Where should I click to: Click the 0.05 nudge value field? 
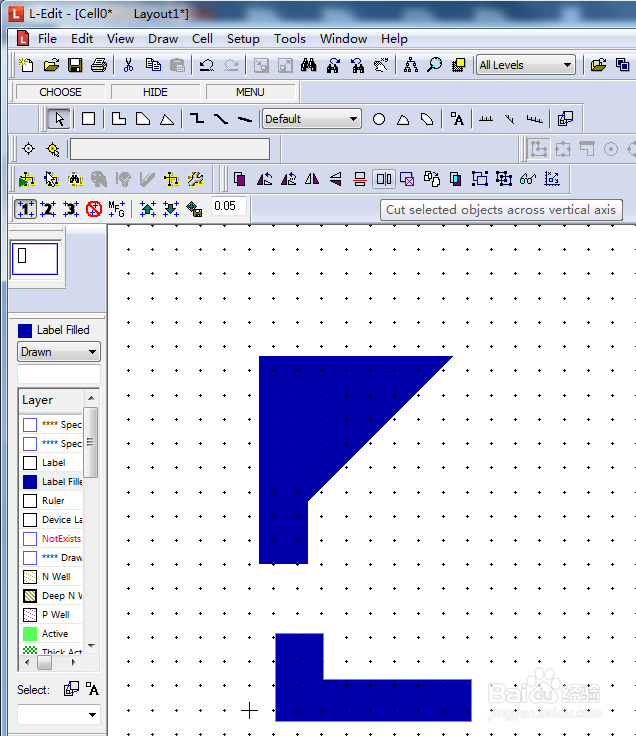[228, 206]
